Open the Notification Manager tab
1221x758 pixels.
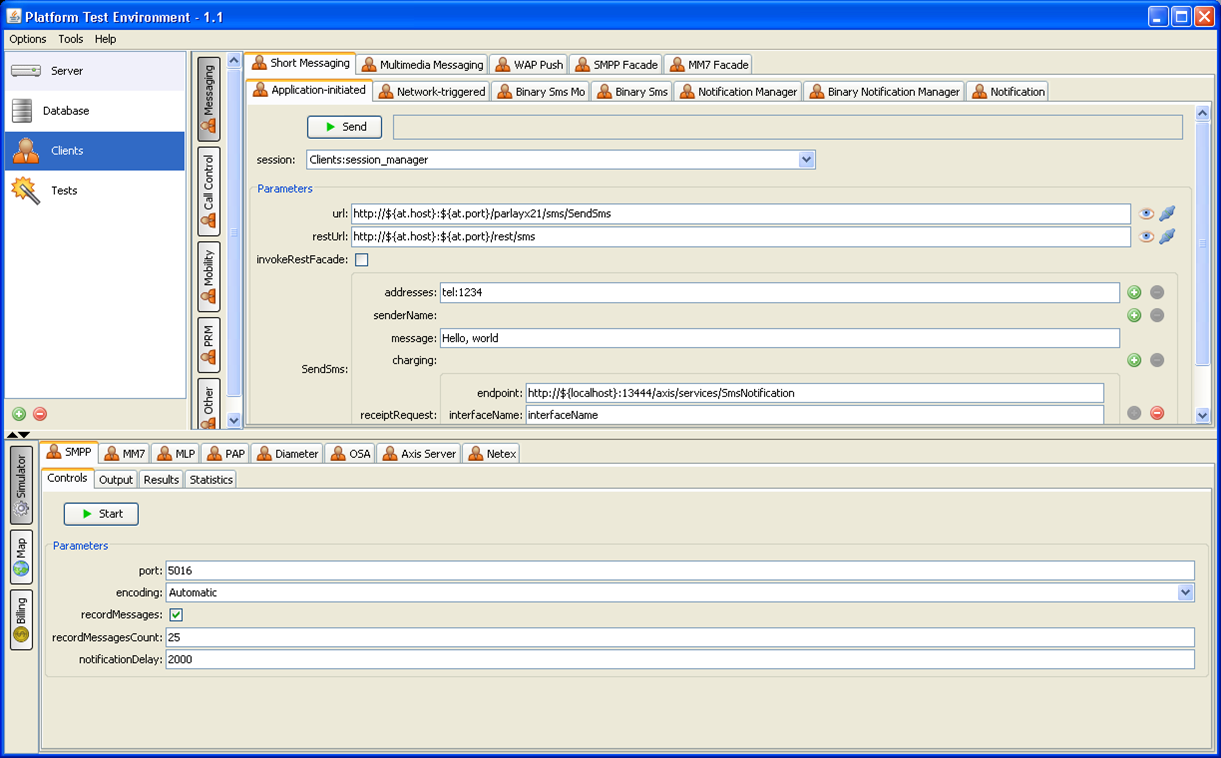coord(738,91)
